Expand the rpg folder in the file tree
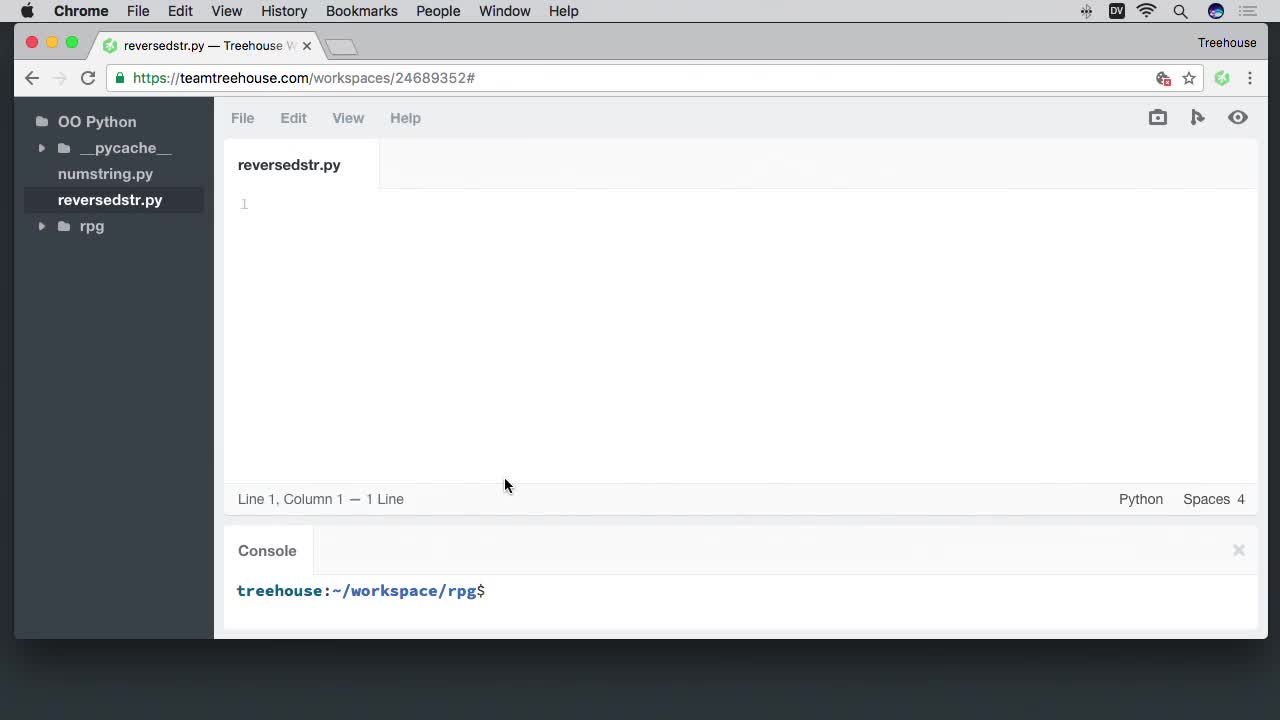 tap(41, 226)
